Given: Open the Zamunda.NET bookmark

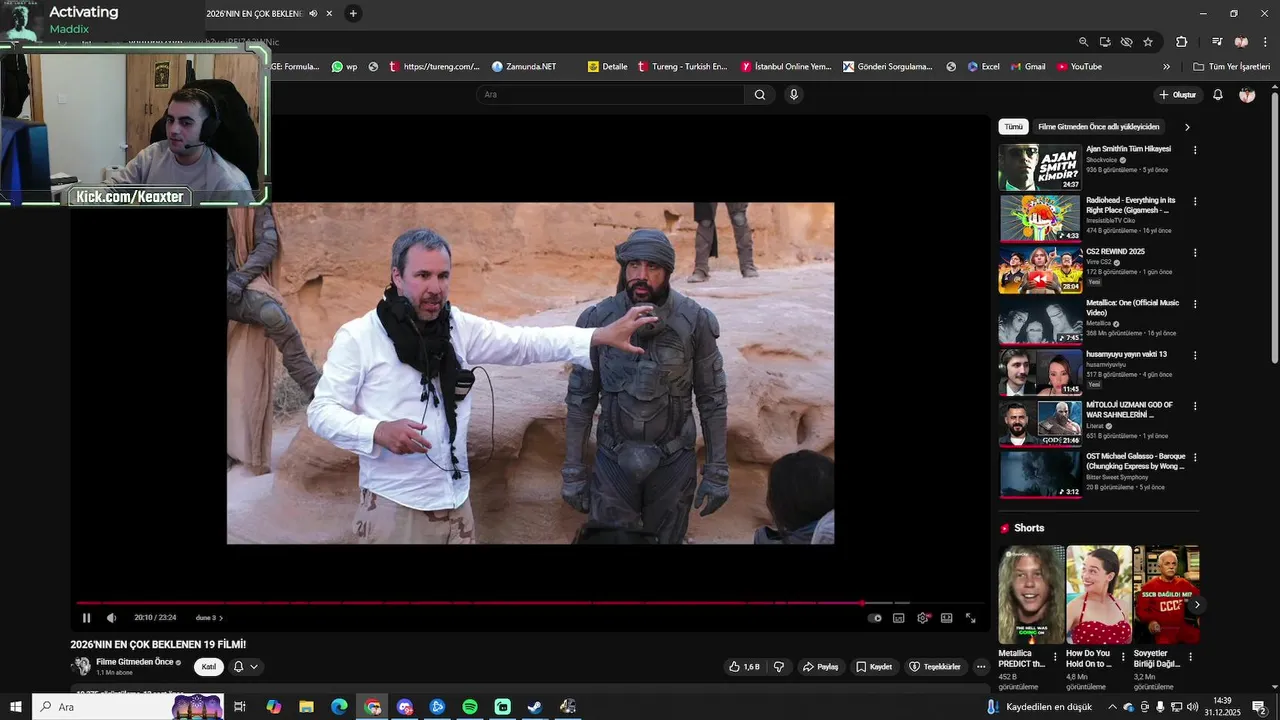Looking at the screenshot, I should click(524, 67).
